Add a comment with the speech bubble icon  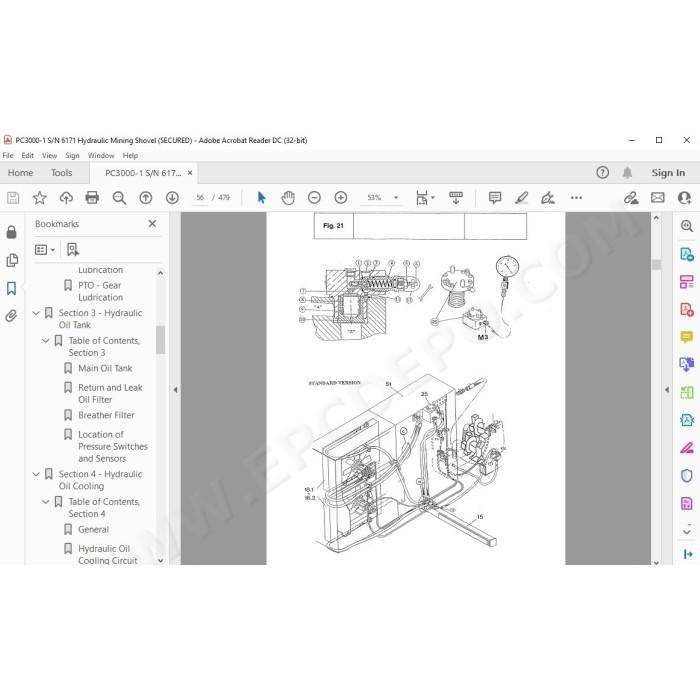click(x=495, y=197)
